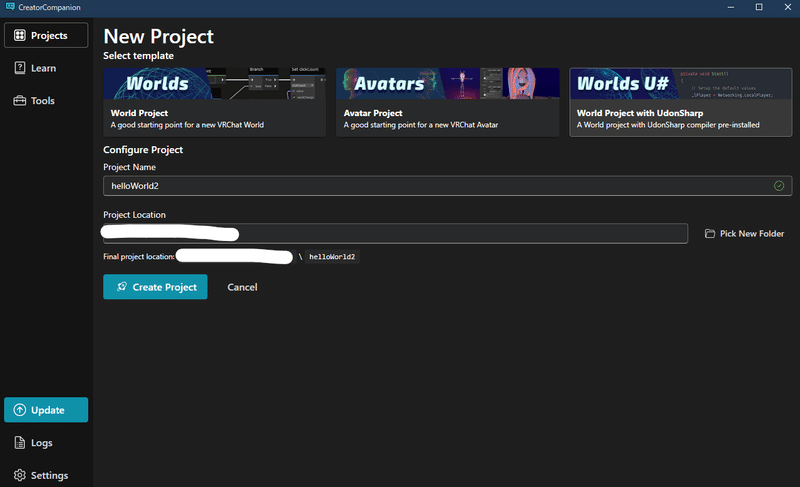
Task: Click the Logs document icon
Action: click(19, 443)
